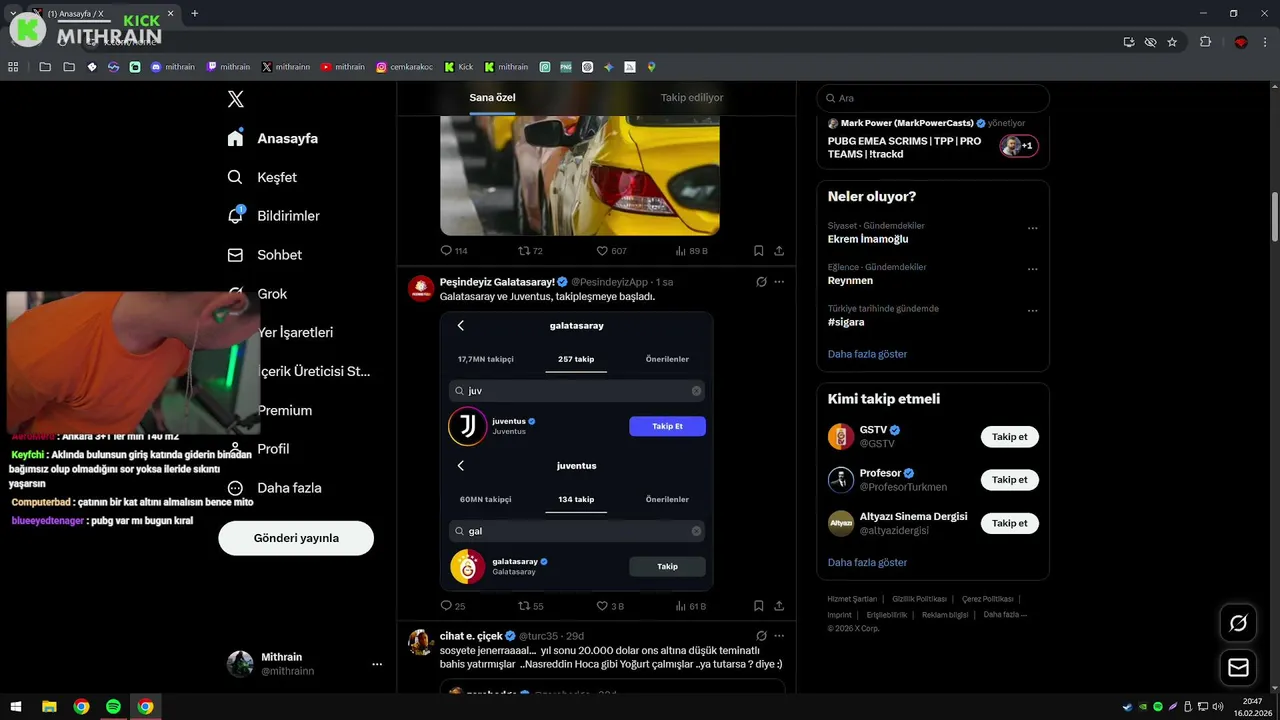Follow Altyazı Sinema Dergisi
1280x720 pixels.
click(x=1010, y=523)
